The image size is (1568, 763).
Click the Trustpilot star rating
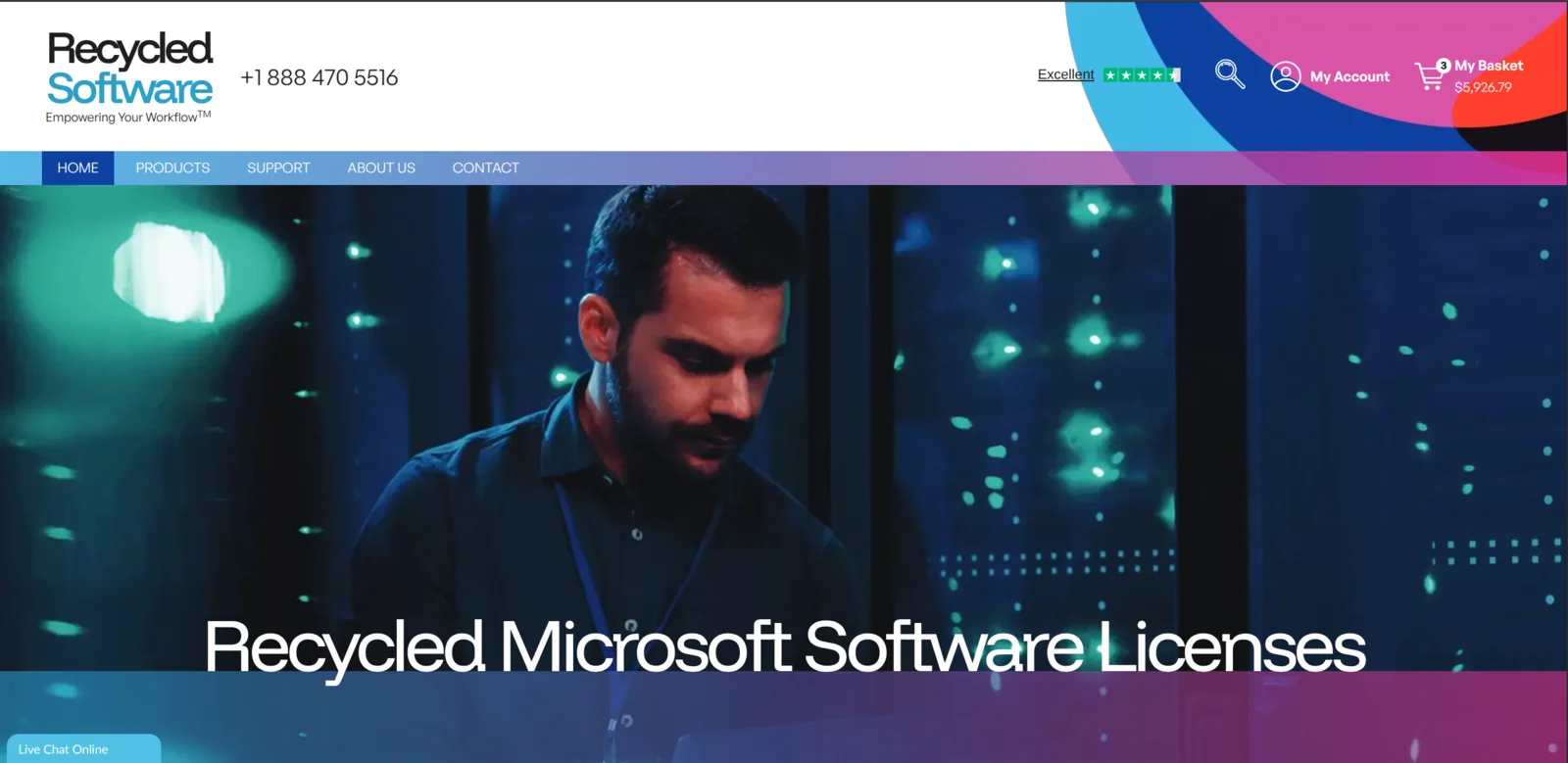click(x=1142, y=75)
